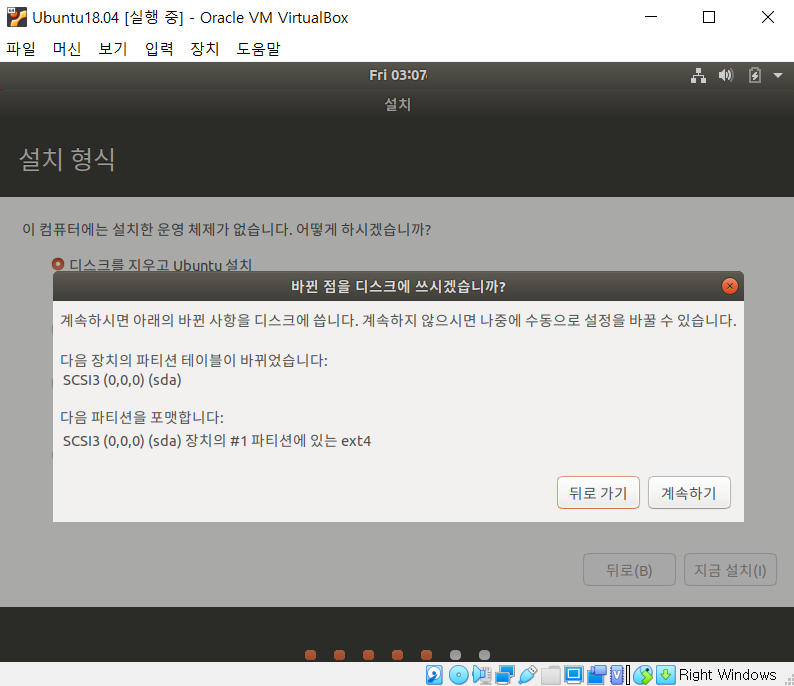
Task: Open the 머신 menu
Action: (x=67, y=49)
